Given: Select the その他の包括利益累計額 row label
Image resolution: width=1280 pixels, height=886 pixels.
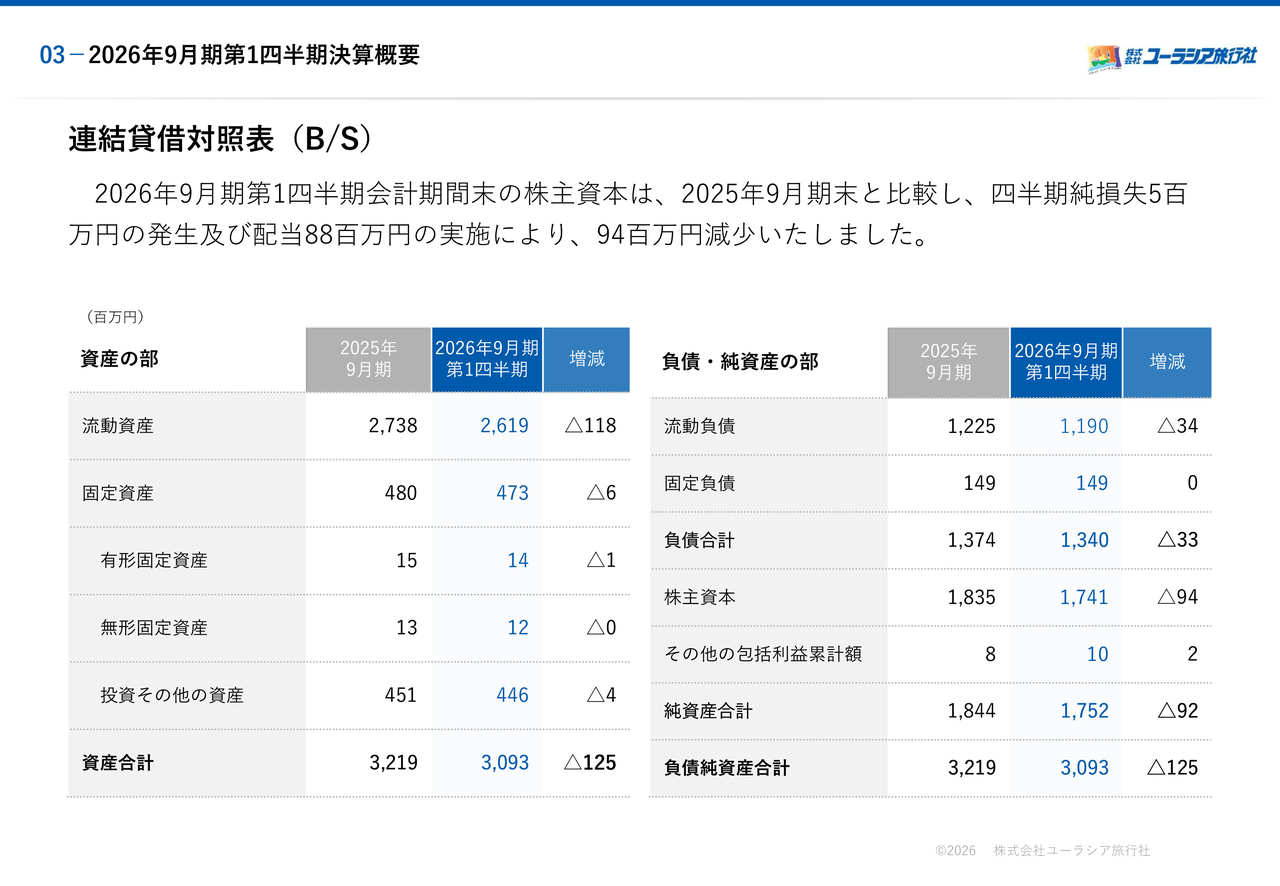Looking at the screenshot, I should 763,654.
